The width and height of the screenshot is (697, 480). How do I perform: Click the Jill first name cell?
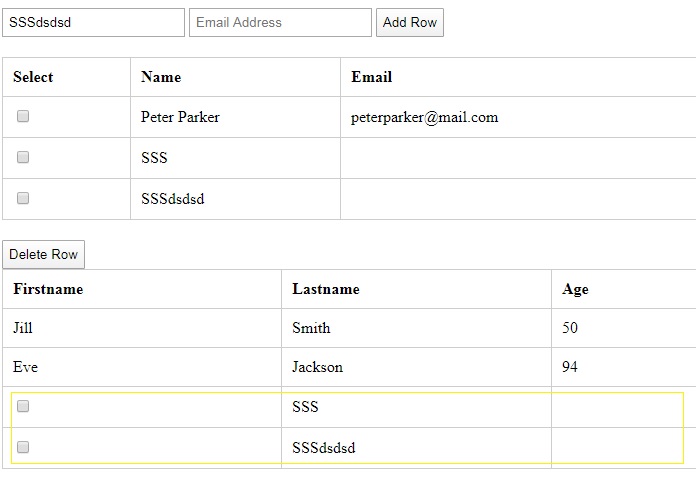click(142, 328)
